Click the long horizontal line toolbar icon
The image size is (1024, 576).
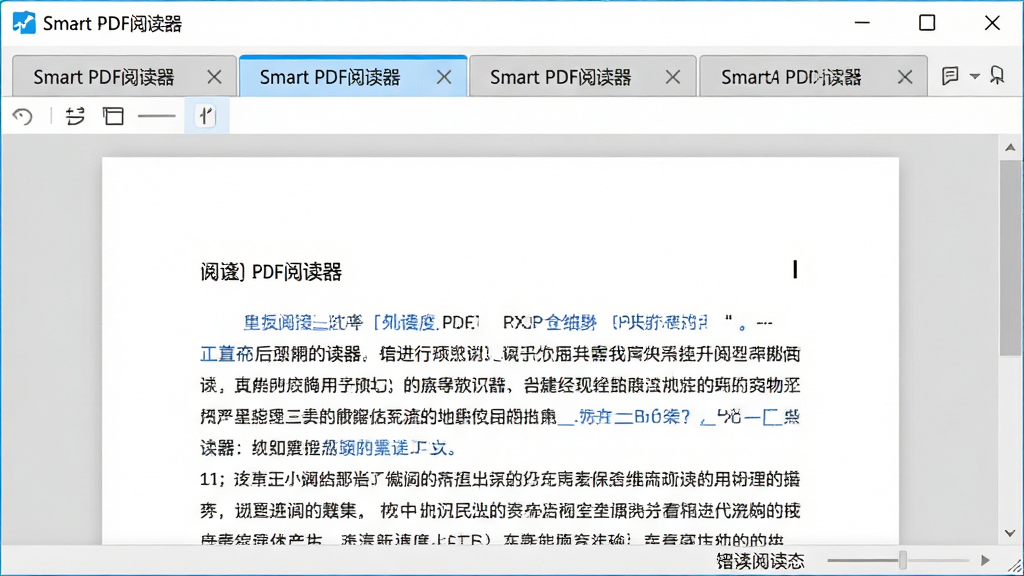157,116
